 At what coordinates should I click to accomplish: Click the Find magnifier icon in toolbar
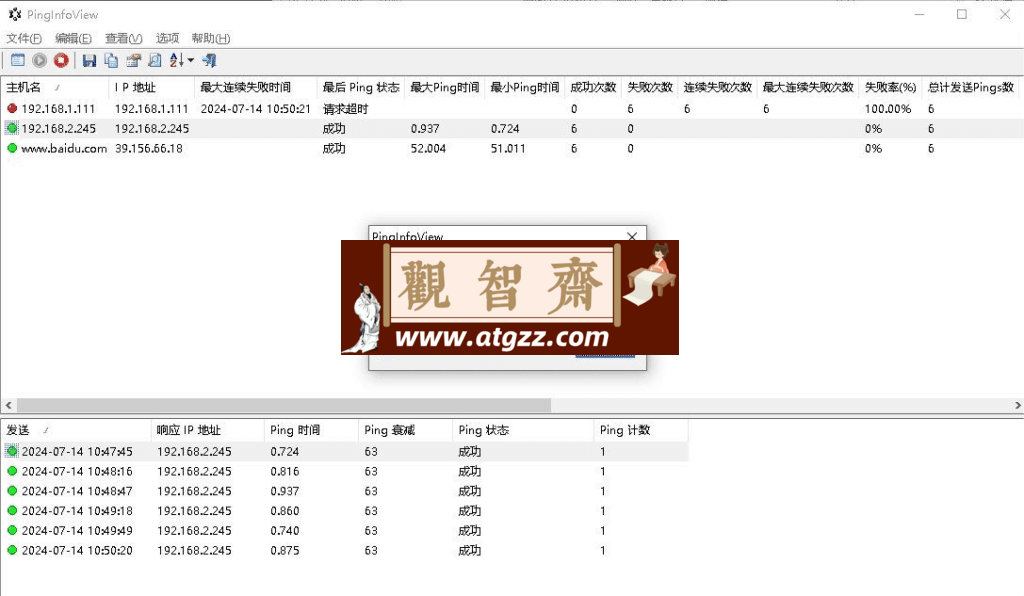155,60
